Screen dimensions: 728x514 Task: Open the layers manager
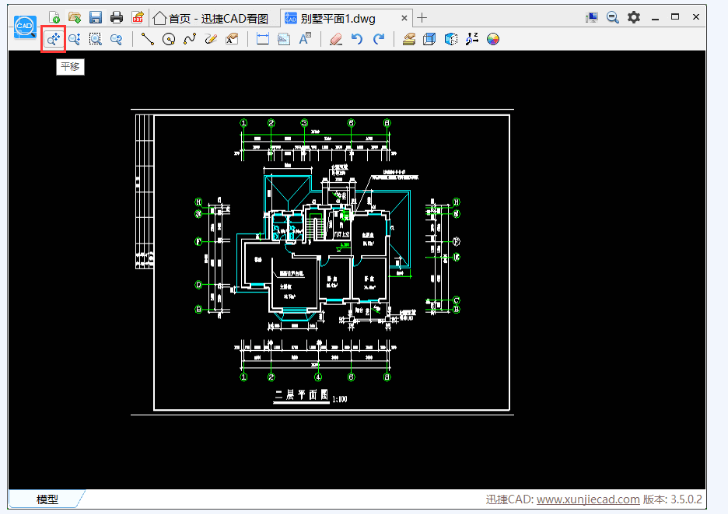409,39
